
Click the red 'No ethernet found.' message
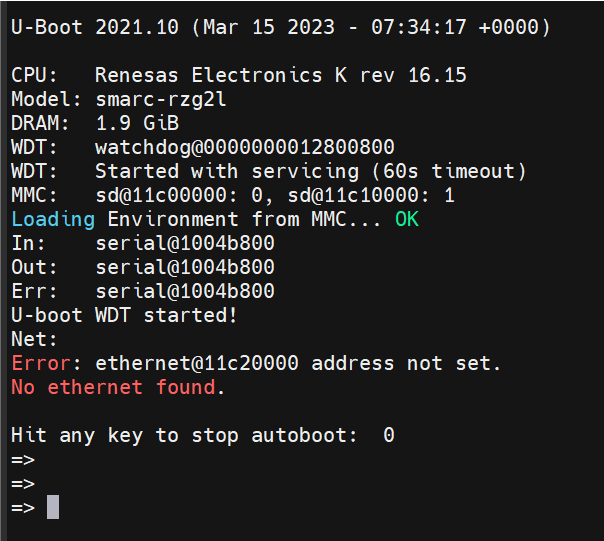pyautogui.click(x=118, y=387)
